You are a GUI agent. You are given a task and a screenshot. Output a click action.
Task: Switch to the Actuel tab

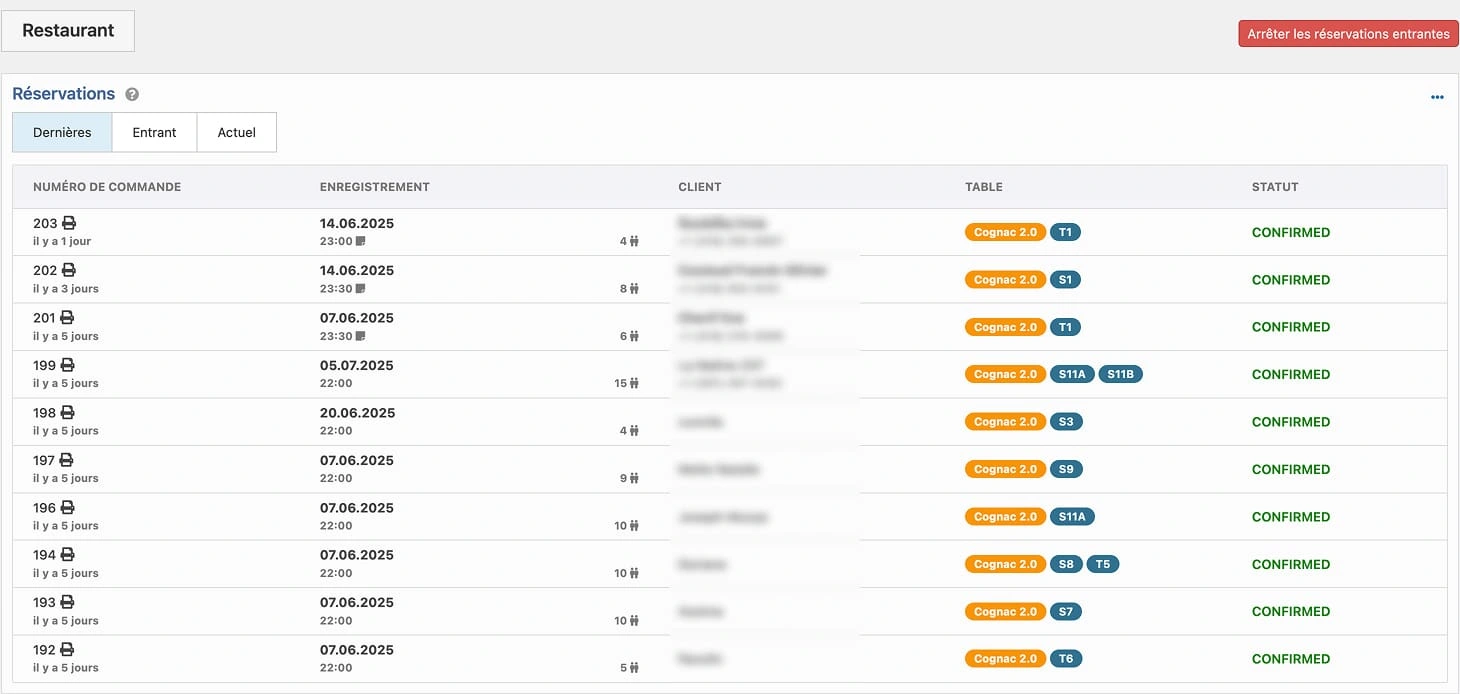(236, 132)
